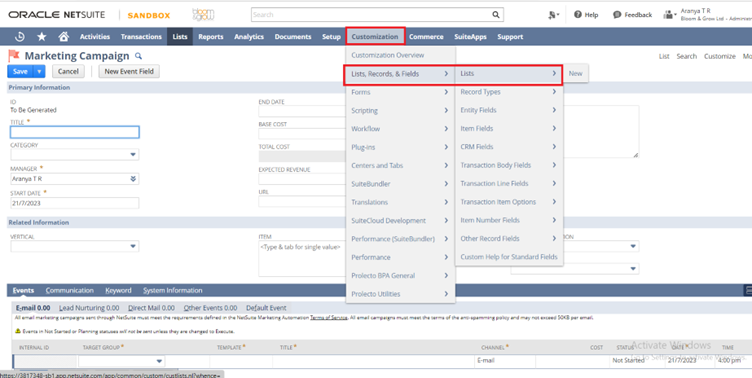
Task: Select the Lead Nurturing 0.00 subtab
Action: (89, 308)
